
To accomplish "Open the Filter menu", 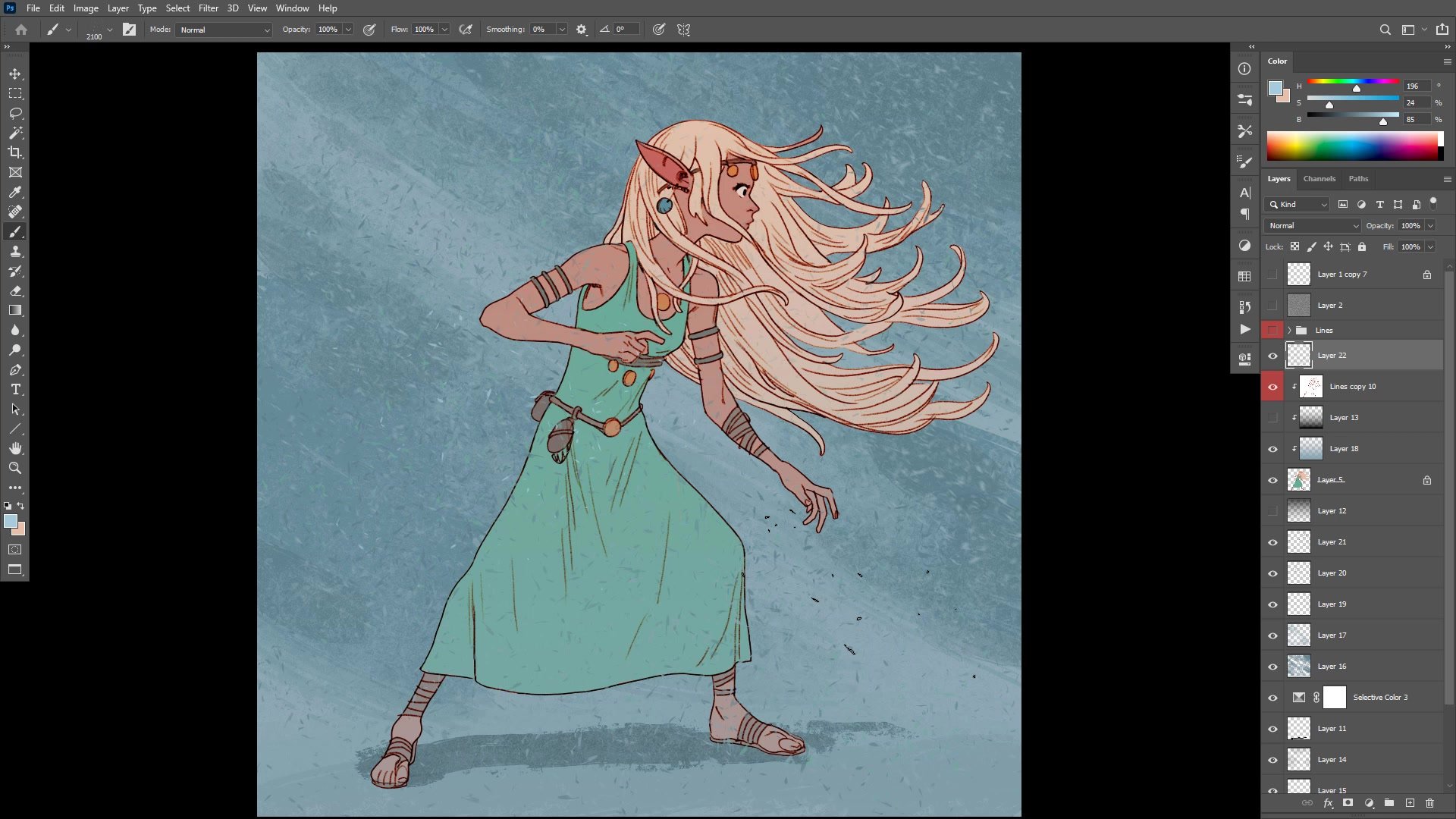I will pyautogui.click(x=208, y=8).
